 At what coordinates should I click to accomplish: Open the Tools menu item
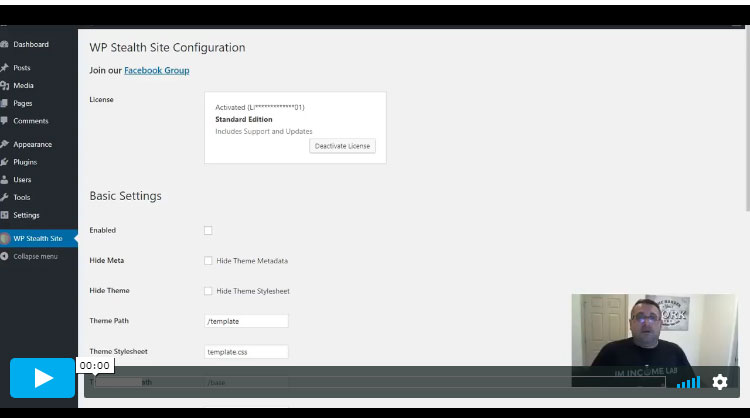pyautogui.click(x=22, y=197)
